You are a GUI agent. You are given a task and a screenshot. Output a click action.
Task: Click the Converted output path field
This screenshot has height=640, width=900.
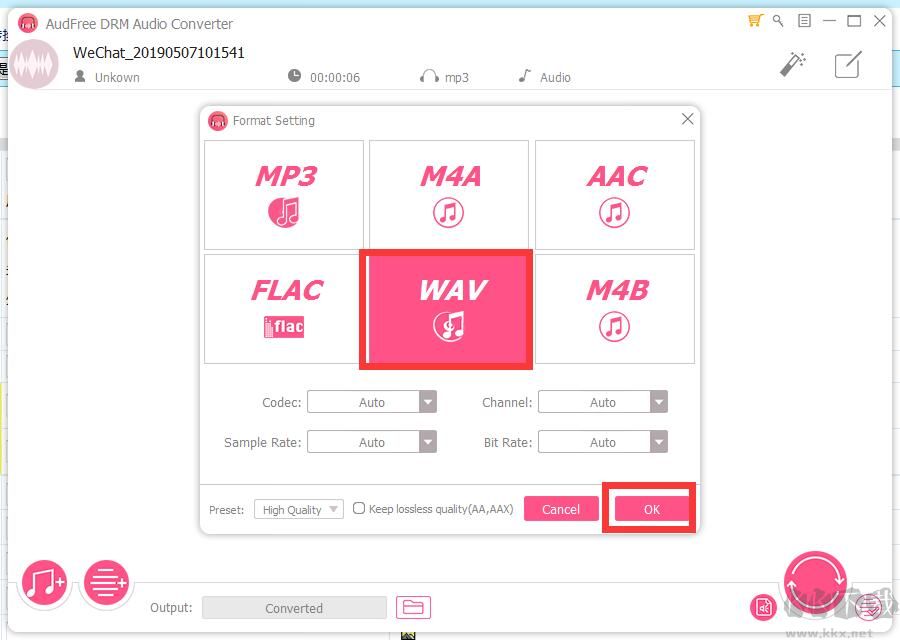(x=294, y=607)
